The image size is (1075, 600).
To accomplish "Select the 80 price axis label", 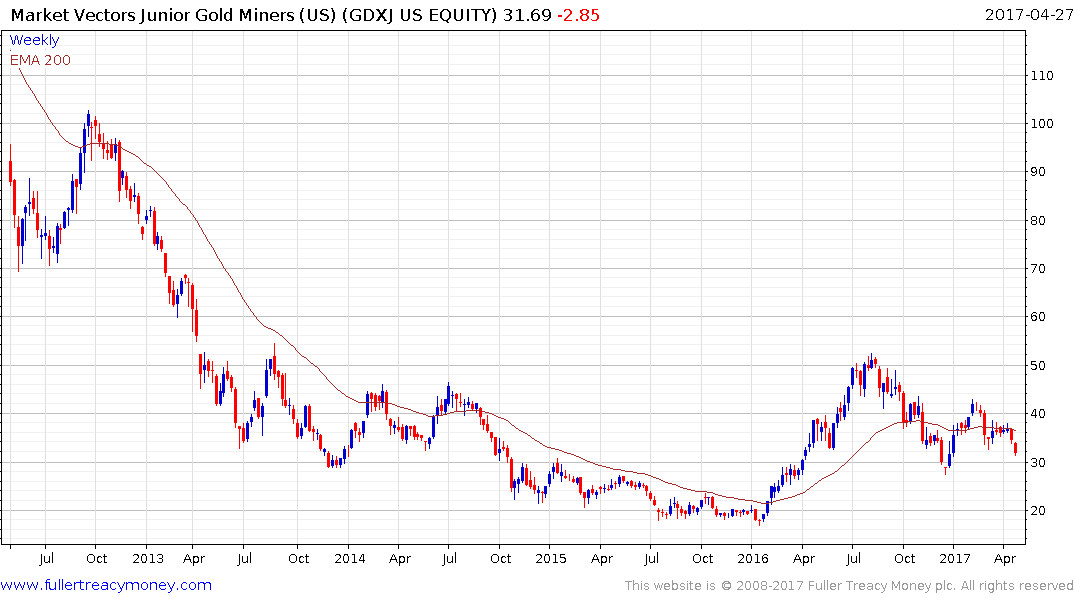I will 1038,221.
